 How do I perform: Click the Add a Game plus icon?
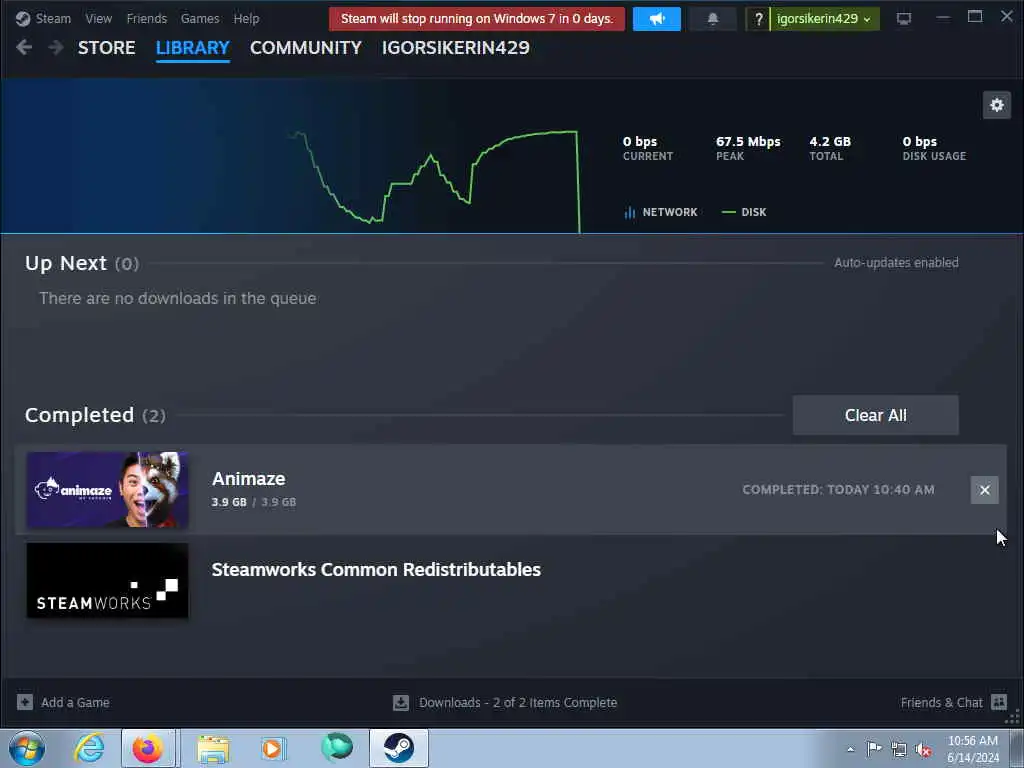(x=25, y=702)
